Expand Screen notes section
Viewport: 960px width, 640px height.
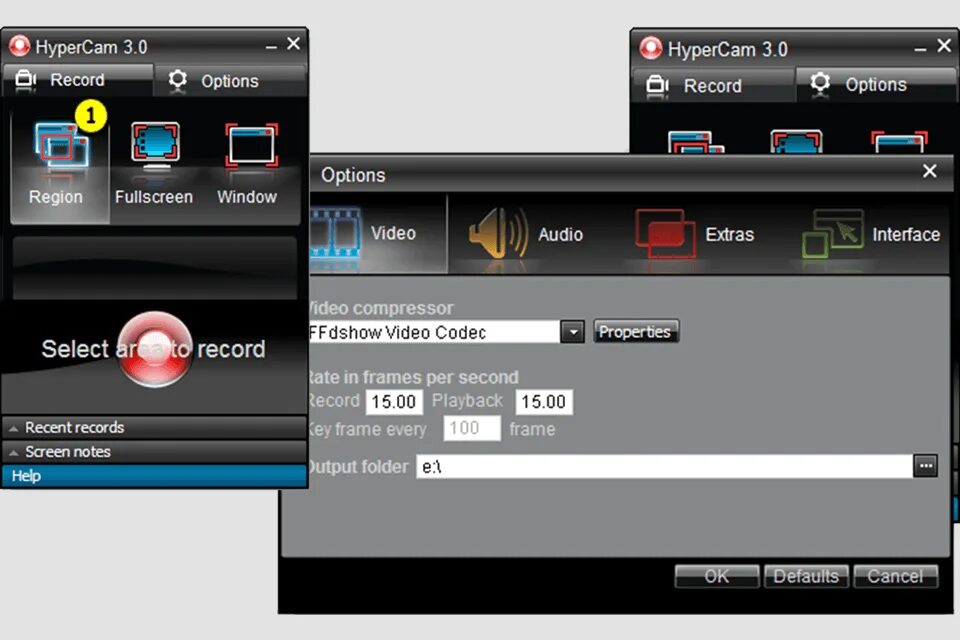pos(154,452)
